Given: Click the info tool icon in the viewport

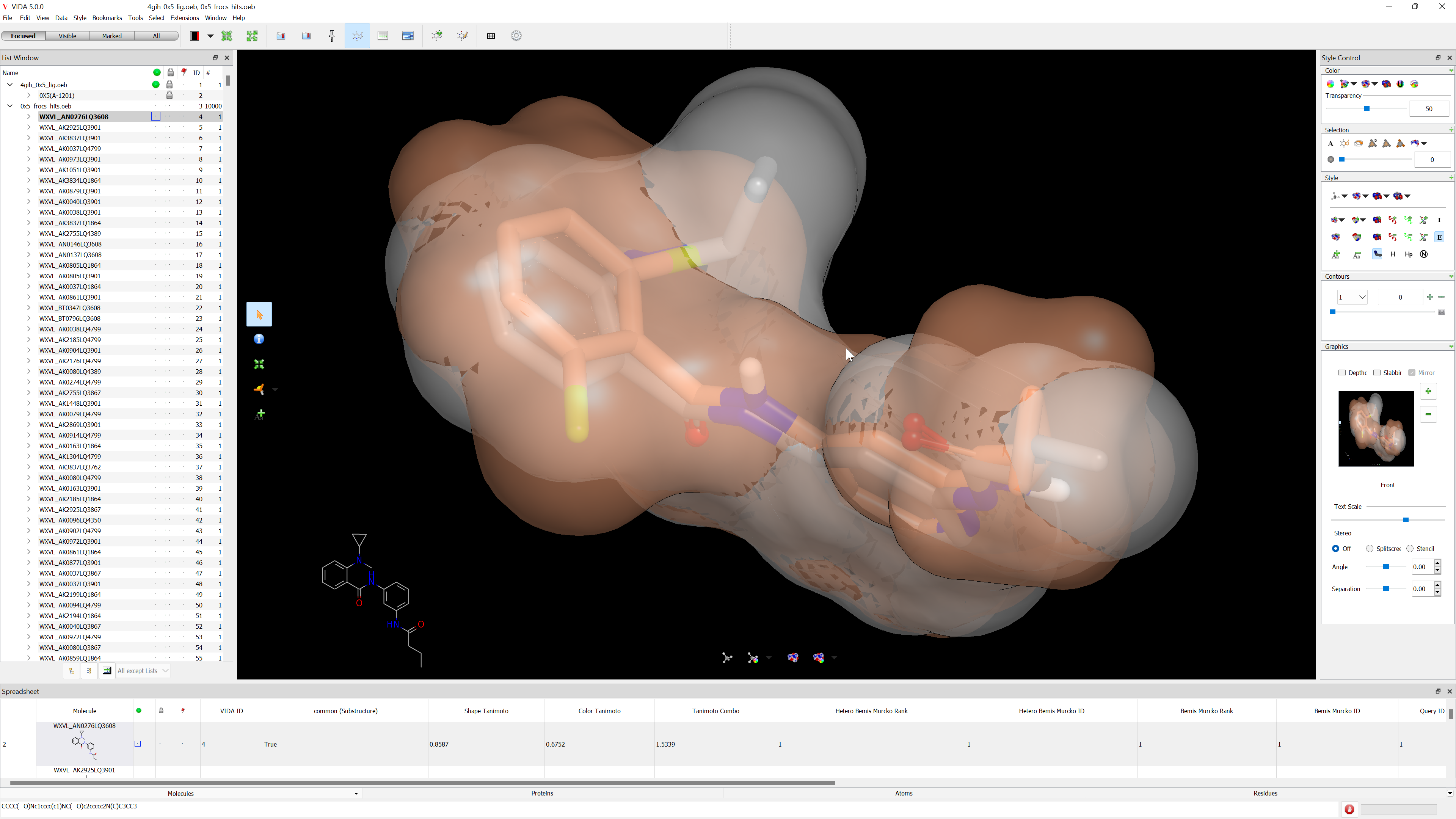Looking at the screenshot, I should pyautogui.click(x=258, y=339).
